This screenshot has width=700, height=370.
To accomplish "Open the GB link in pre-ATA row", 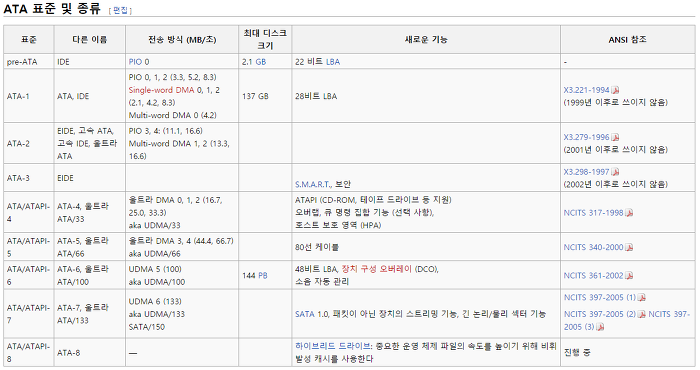I will (260, 62).
